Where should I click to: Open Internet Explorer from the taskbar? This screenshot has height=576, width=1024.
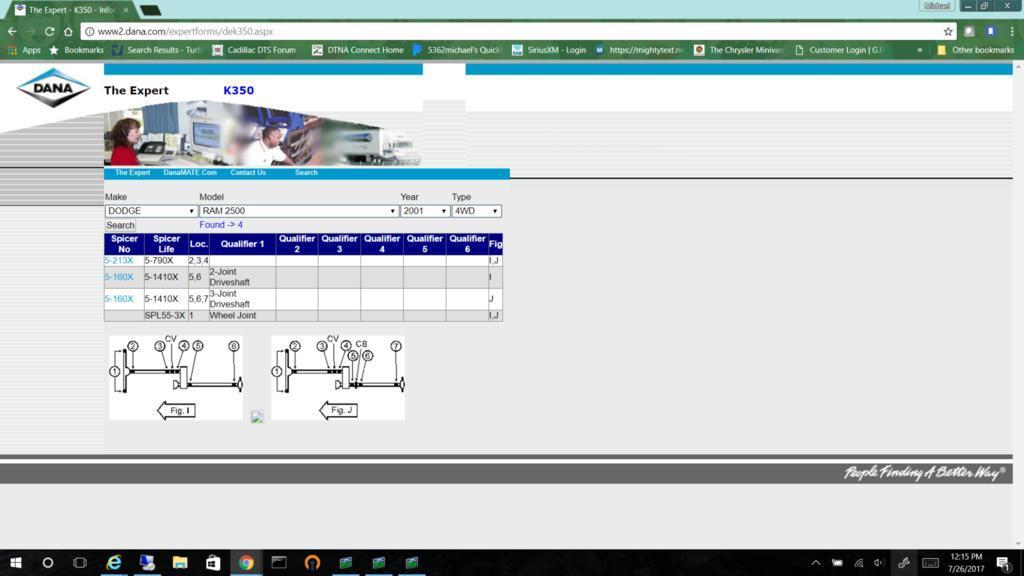(114, 562)
